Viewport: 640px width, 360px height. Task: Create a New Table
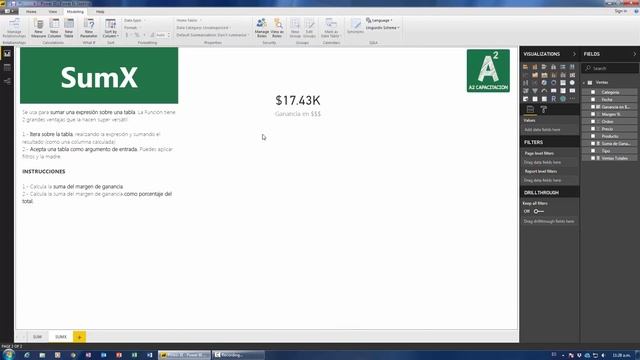coord(69,28)
